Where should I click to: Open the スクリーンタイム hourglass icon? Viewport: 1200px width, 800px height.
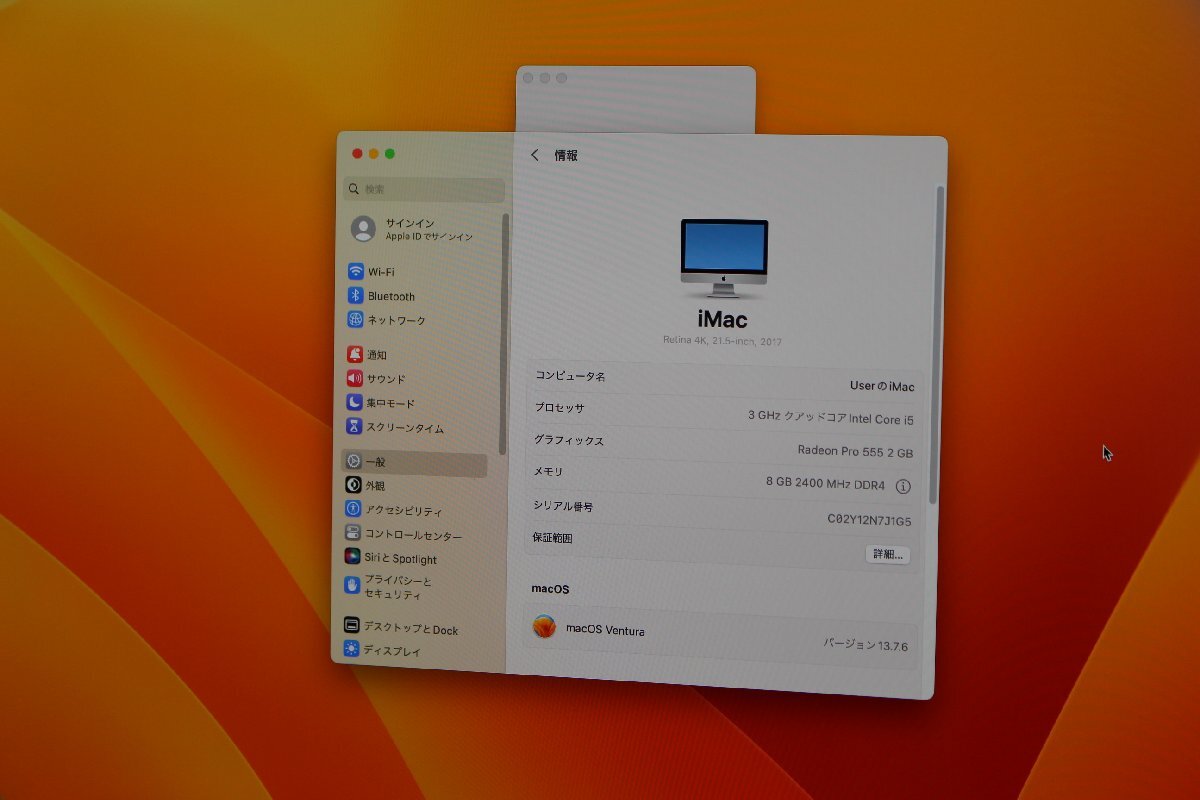click(354, 427)
